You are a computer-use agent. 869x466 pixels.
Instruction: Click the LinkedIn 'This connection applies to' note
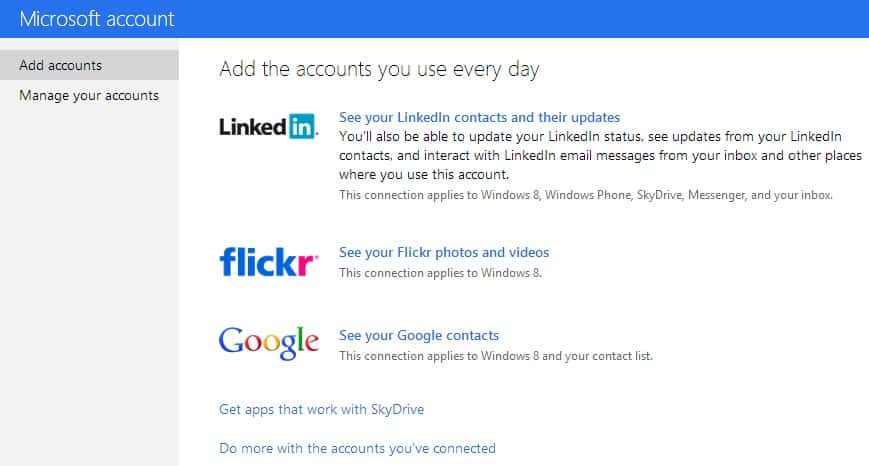tap(585, 195)
